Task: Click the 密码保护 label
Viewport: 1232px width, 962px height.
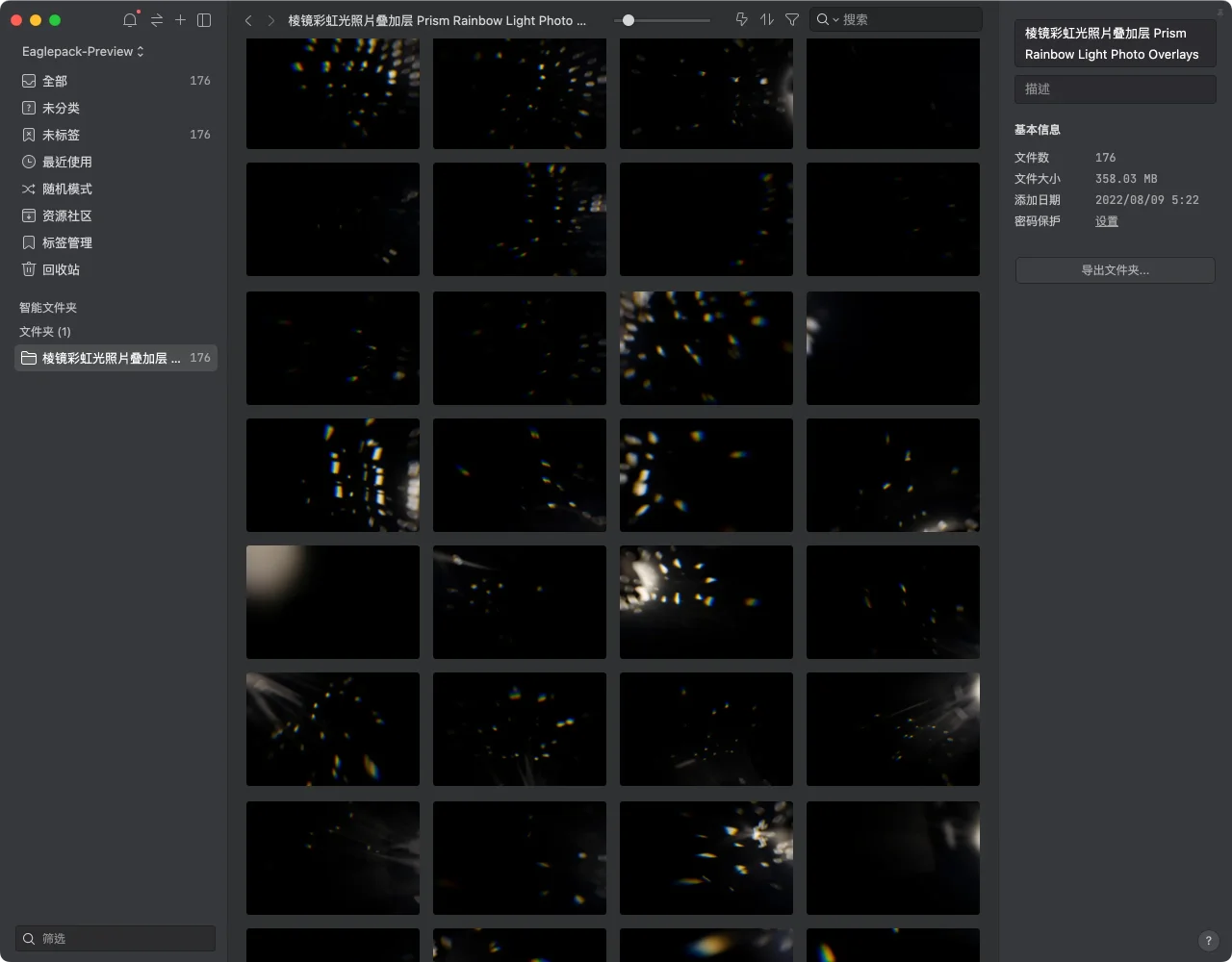Action: pos(1038,221)
